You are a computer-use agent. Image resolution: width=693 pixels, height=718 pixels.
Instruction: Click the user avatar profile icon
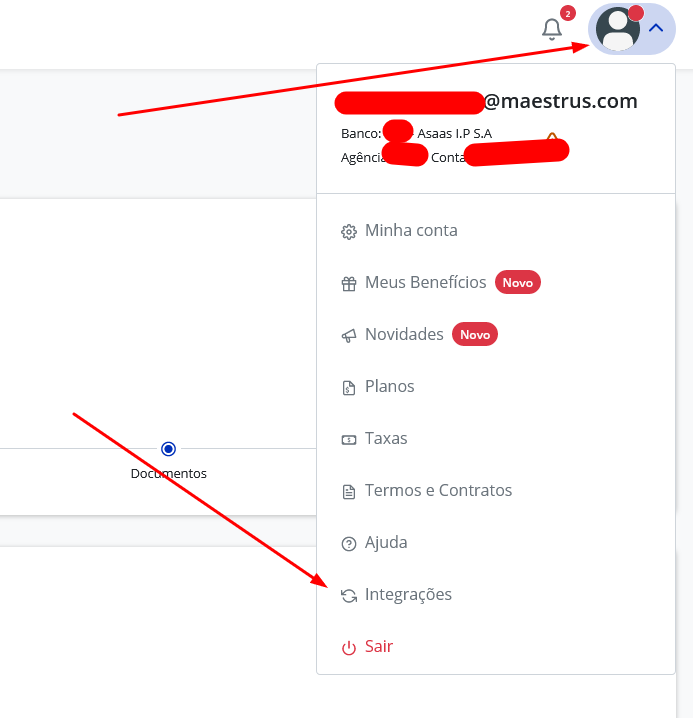617,28
